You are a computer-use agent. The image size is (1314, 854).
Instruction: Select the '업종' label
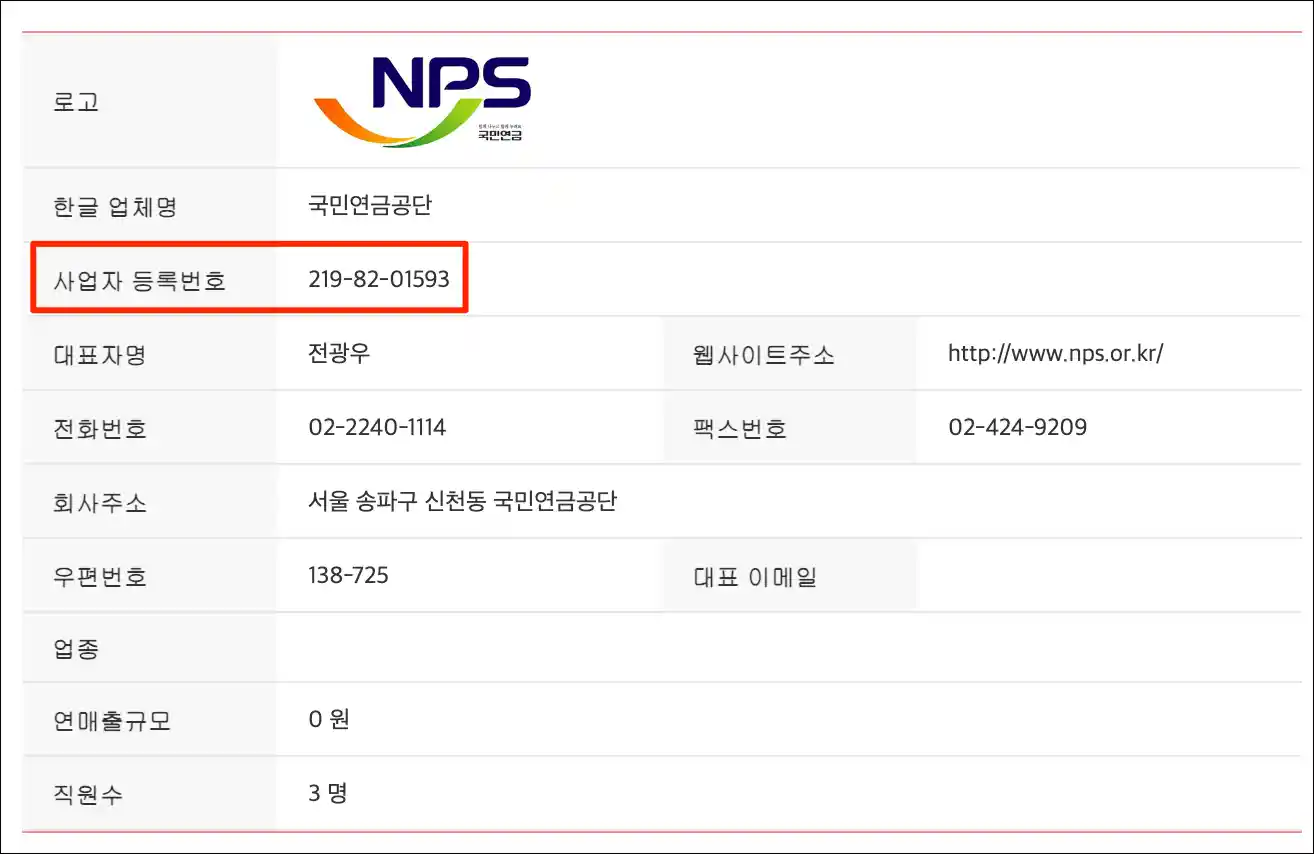click(76, 650)
